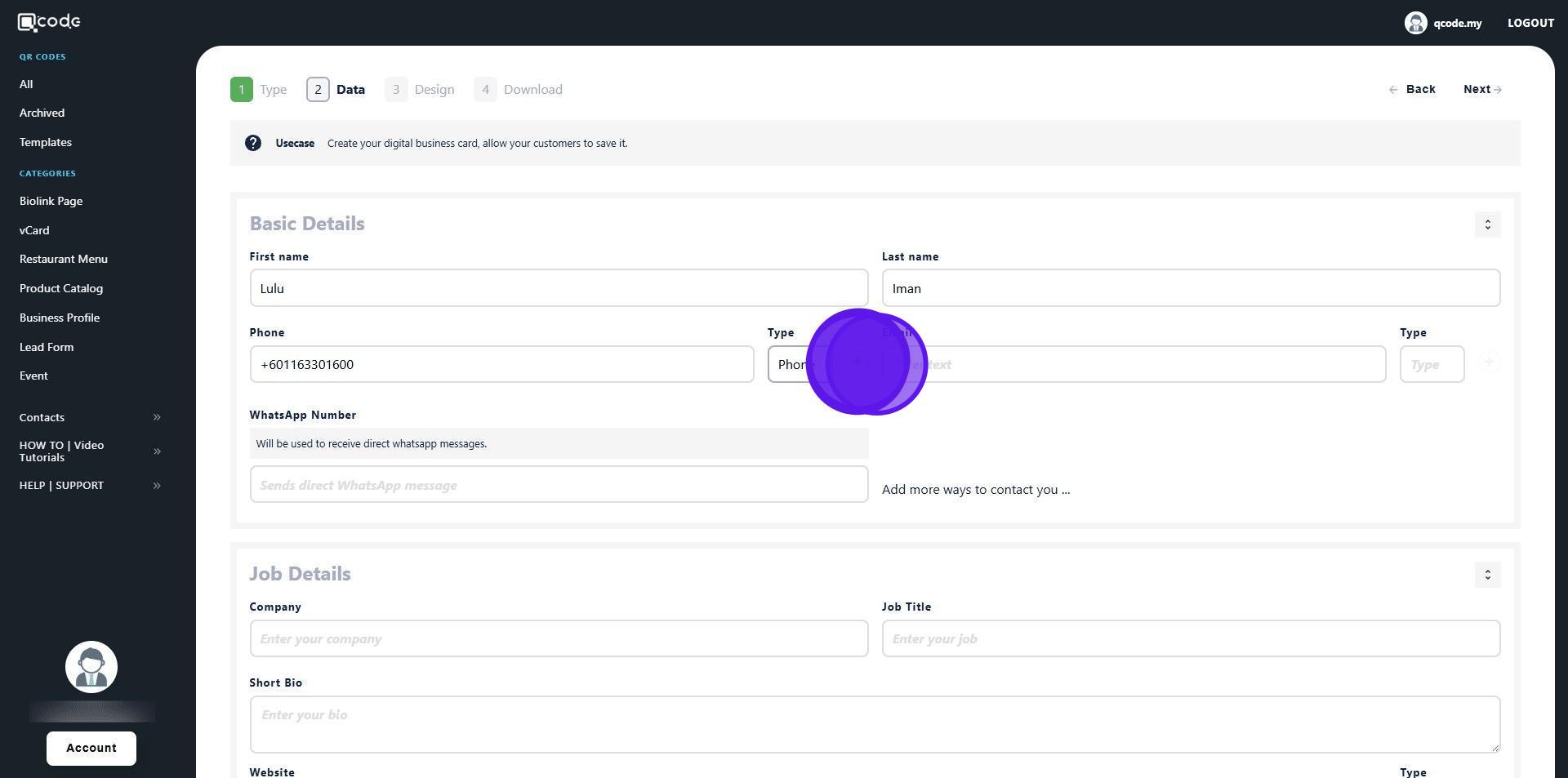Click the Back button
The image size is (1568, 778).
[1412, 89]
